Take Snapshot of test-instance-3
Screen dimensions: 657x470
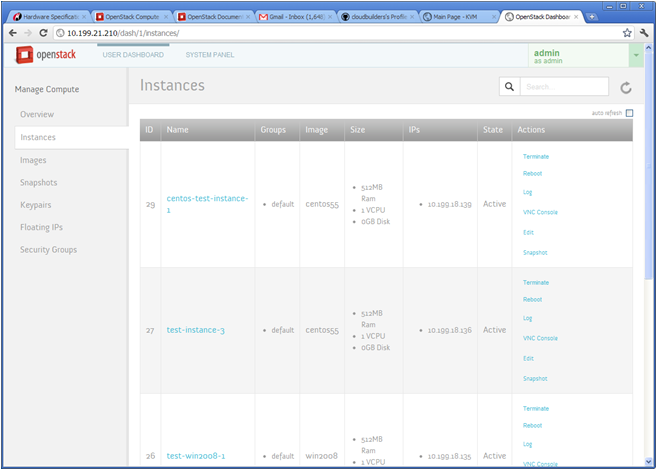(x=535, y=379)
